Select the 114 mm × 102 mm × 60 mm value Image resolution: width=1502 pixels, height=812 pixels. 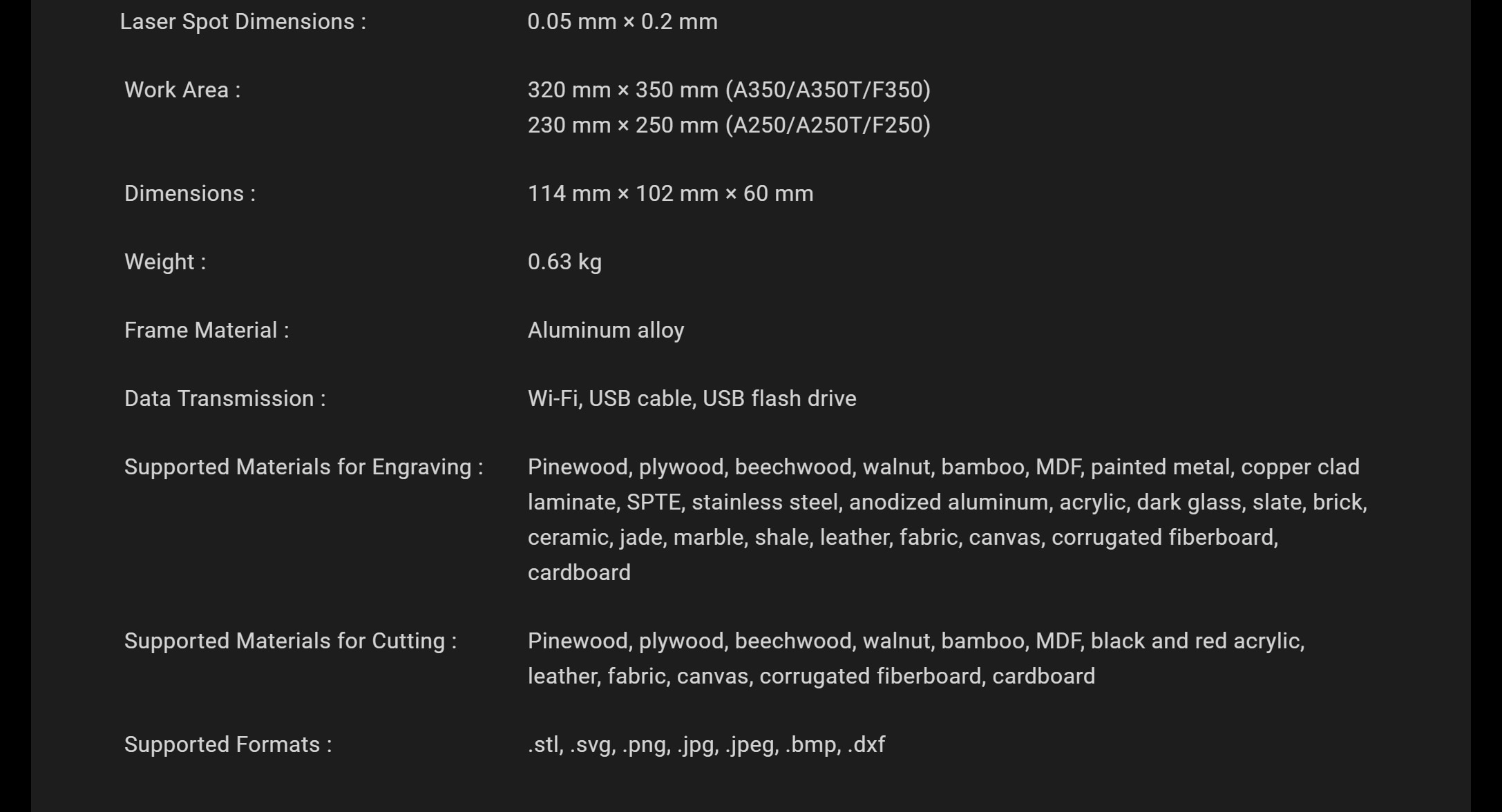(670, 193)
